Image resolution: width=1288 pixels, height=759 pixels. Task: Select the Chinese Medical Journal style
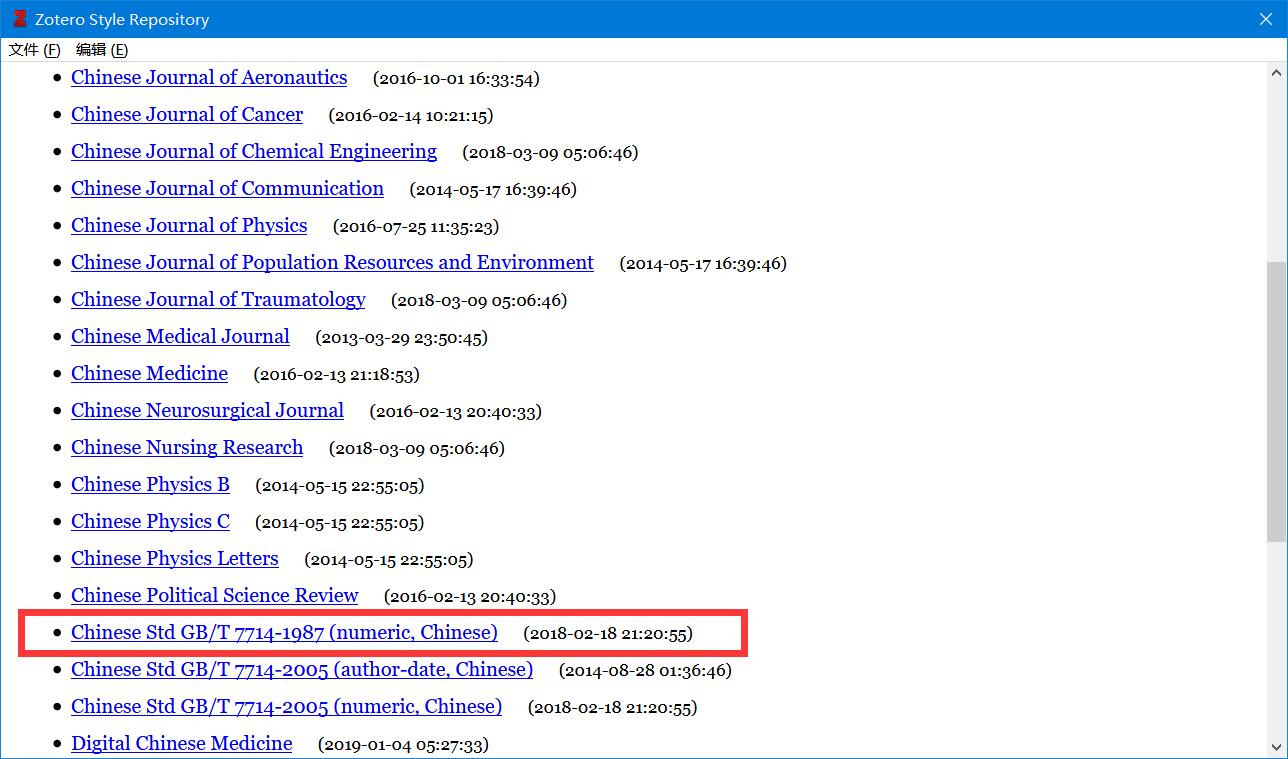pos(180,337)
